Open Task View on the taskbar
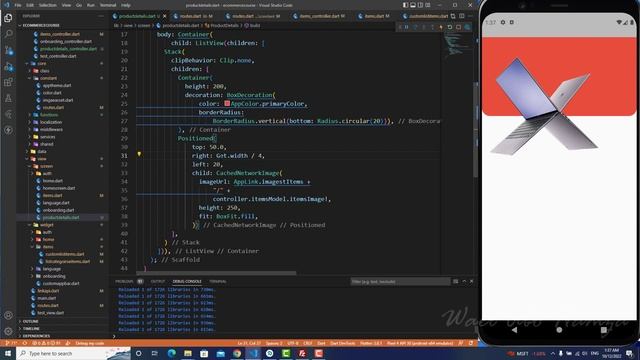Image resolution: width=640 pixels, height=360 pixels. point(155,353)
